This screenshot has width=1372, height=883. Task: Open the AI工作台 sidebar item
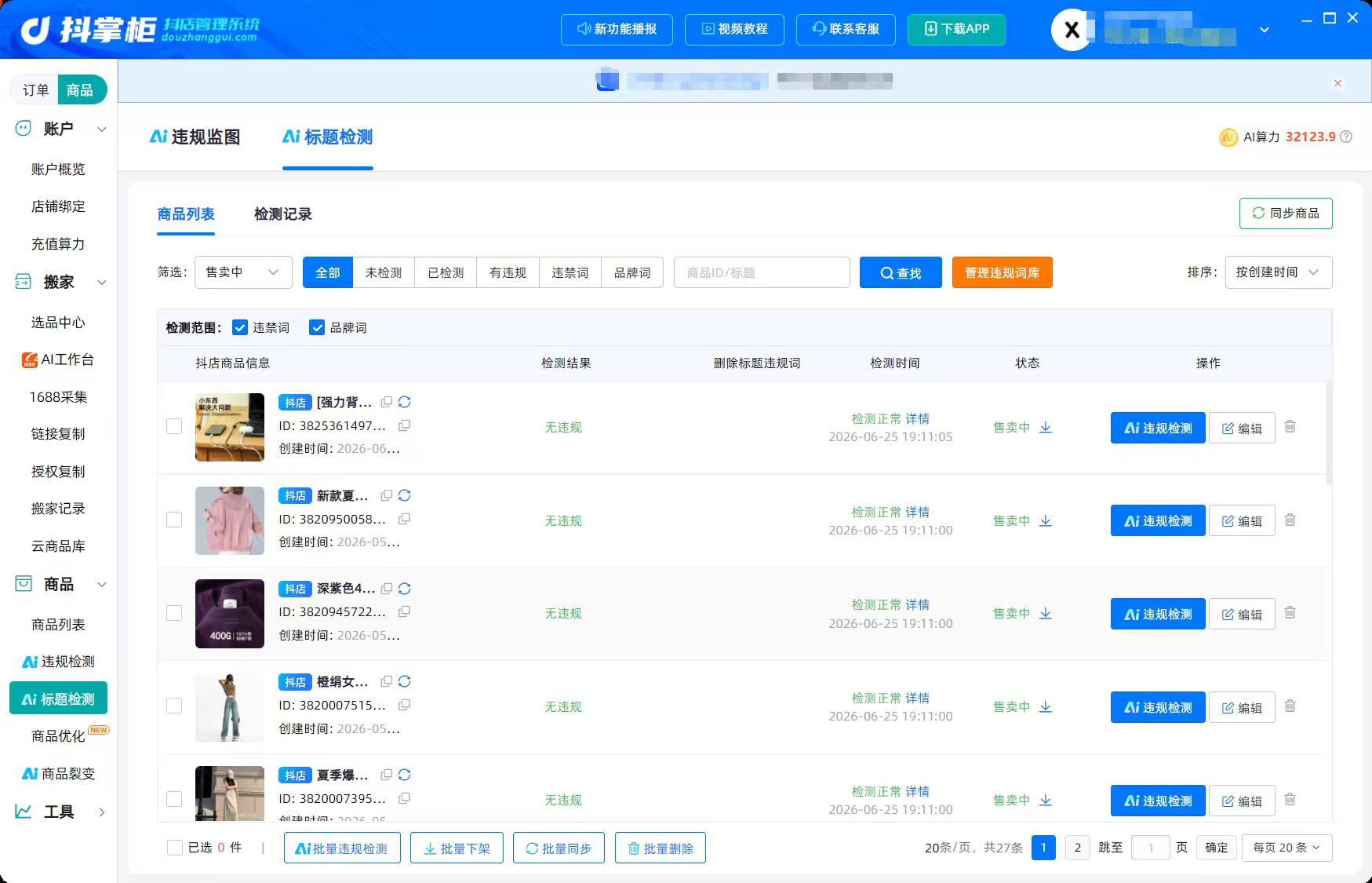(58, 359)
